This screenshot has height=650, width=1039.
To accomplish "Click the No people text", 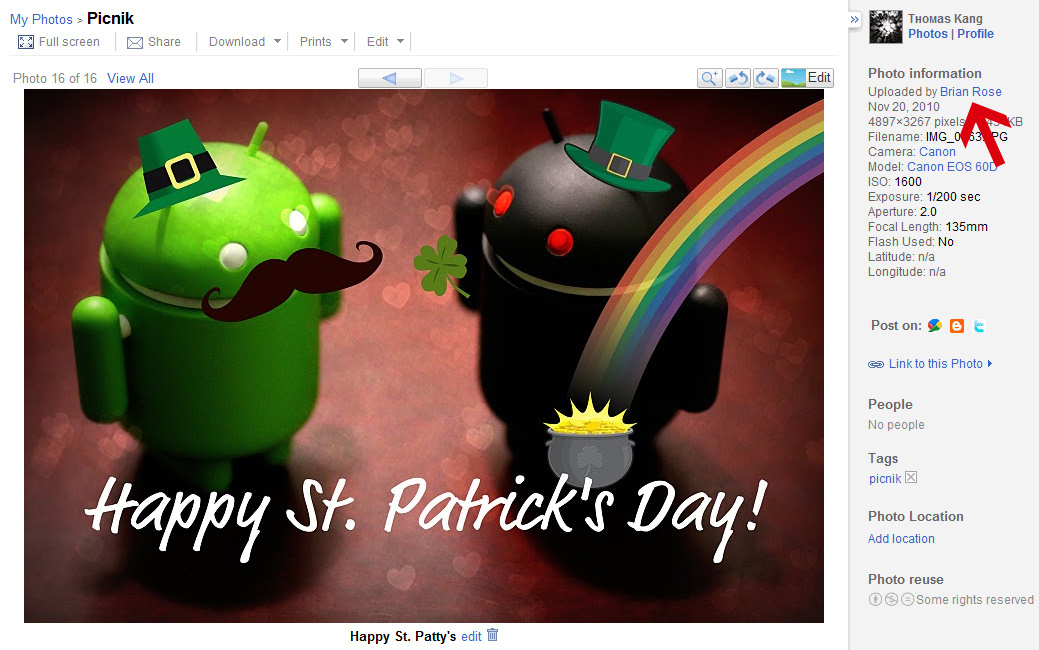I will pos(896,425).
